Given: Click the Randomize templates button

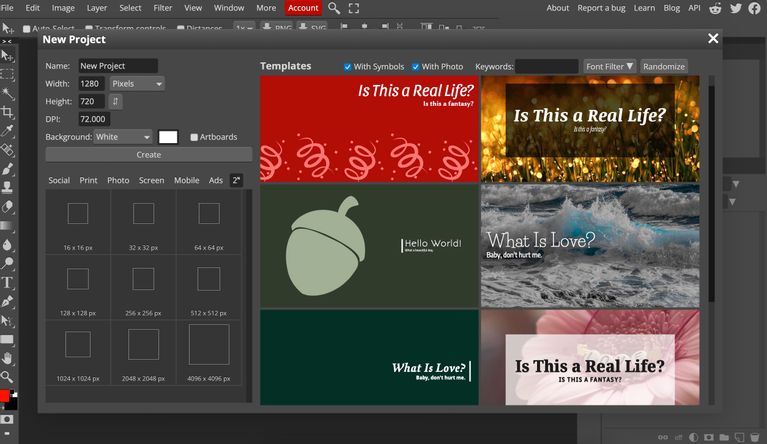Looking at the screenshot, I should click(664, 66).
